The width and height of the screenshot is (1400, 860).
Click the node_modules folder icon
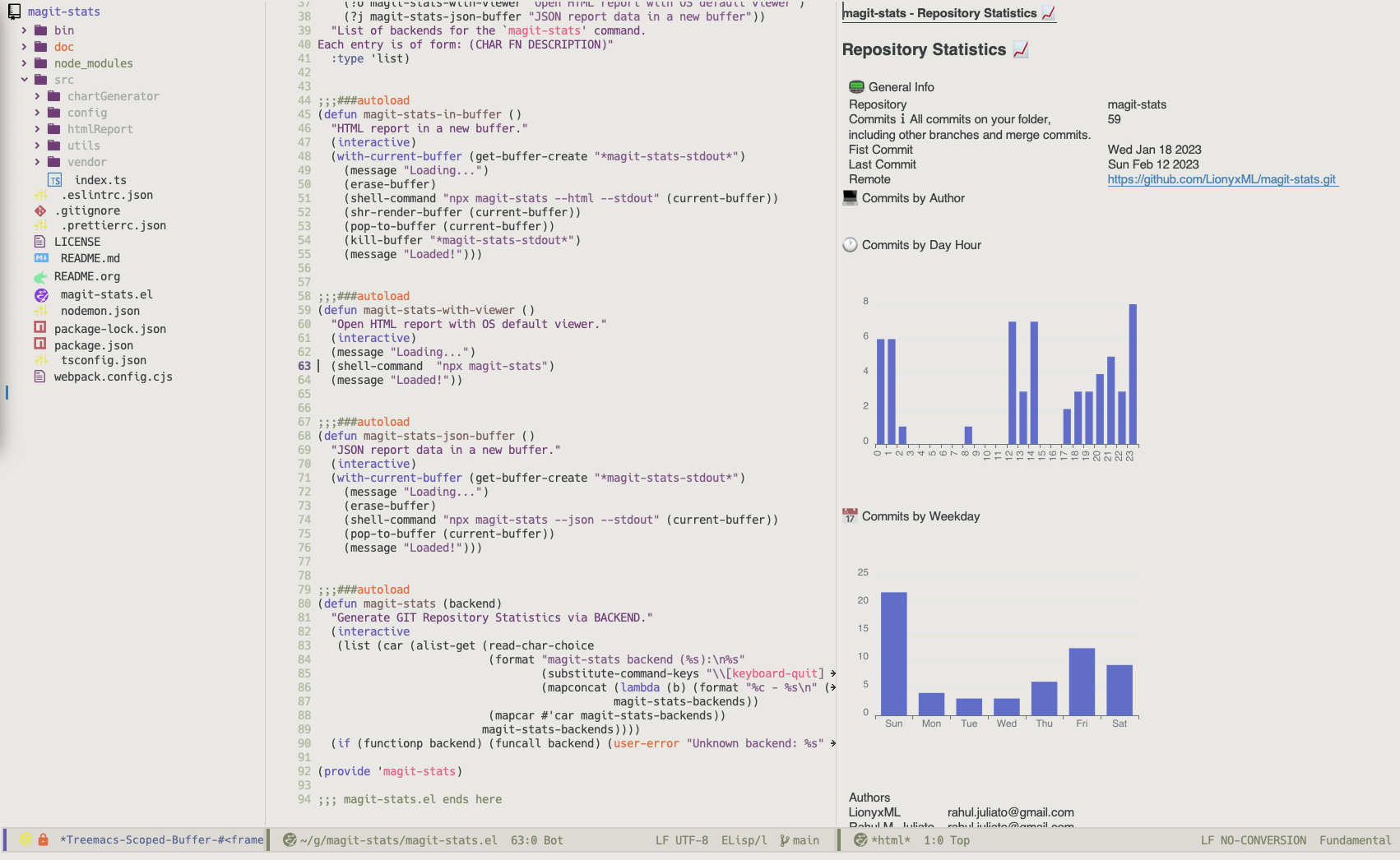coord(40,63)
